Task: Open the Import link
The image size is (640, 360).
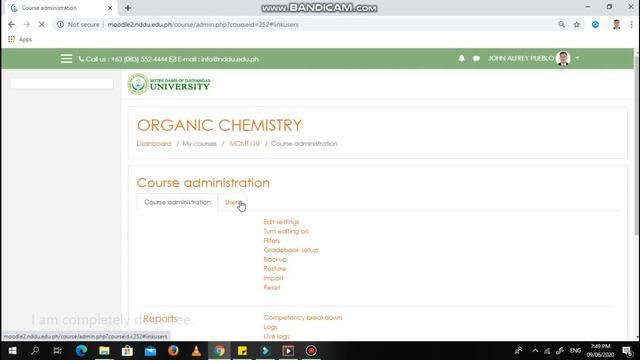Action: coord(273,278)
